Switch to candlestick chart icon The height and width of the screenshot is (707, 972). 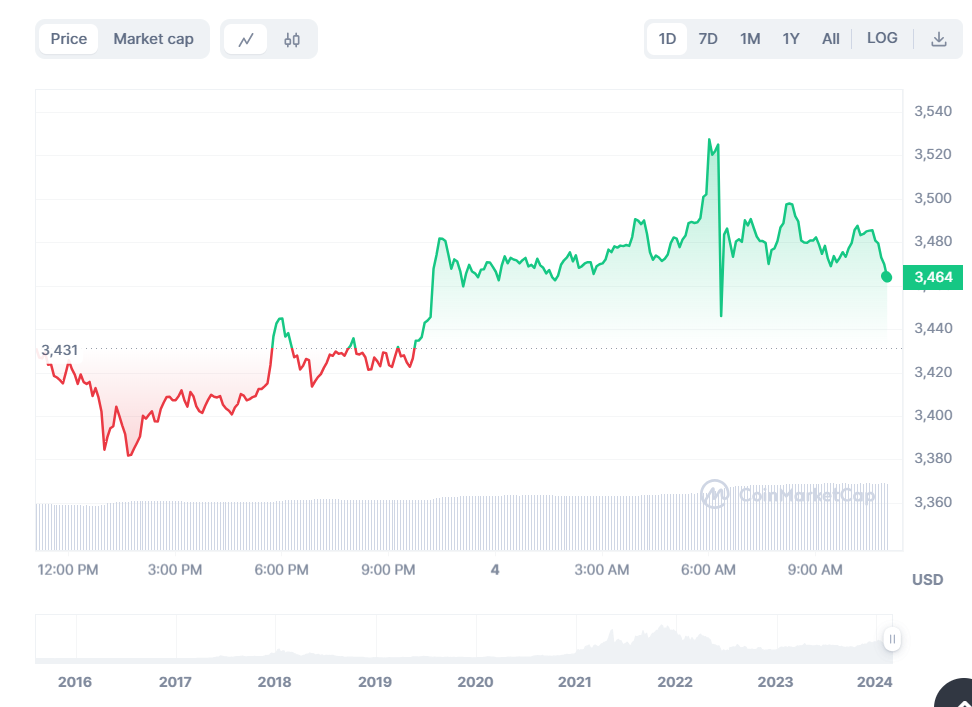[x=292, y=40]
